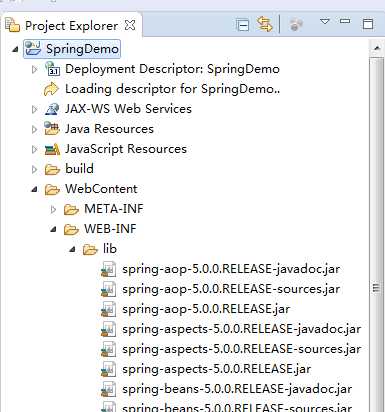Select spring-aop-5.0.0.RELEASE-javadoc.jar
The image size is (385, 412).
click(231, 269)
